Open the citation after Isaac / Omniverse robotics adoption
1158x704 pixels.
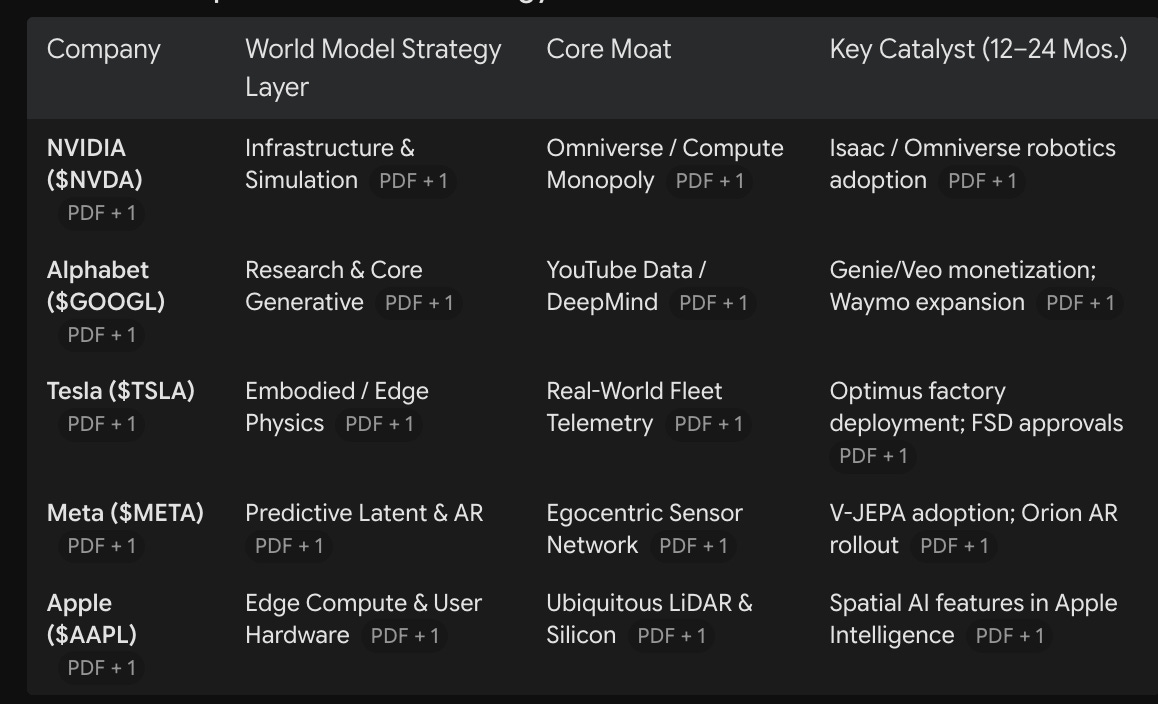[x=982, y=181]
